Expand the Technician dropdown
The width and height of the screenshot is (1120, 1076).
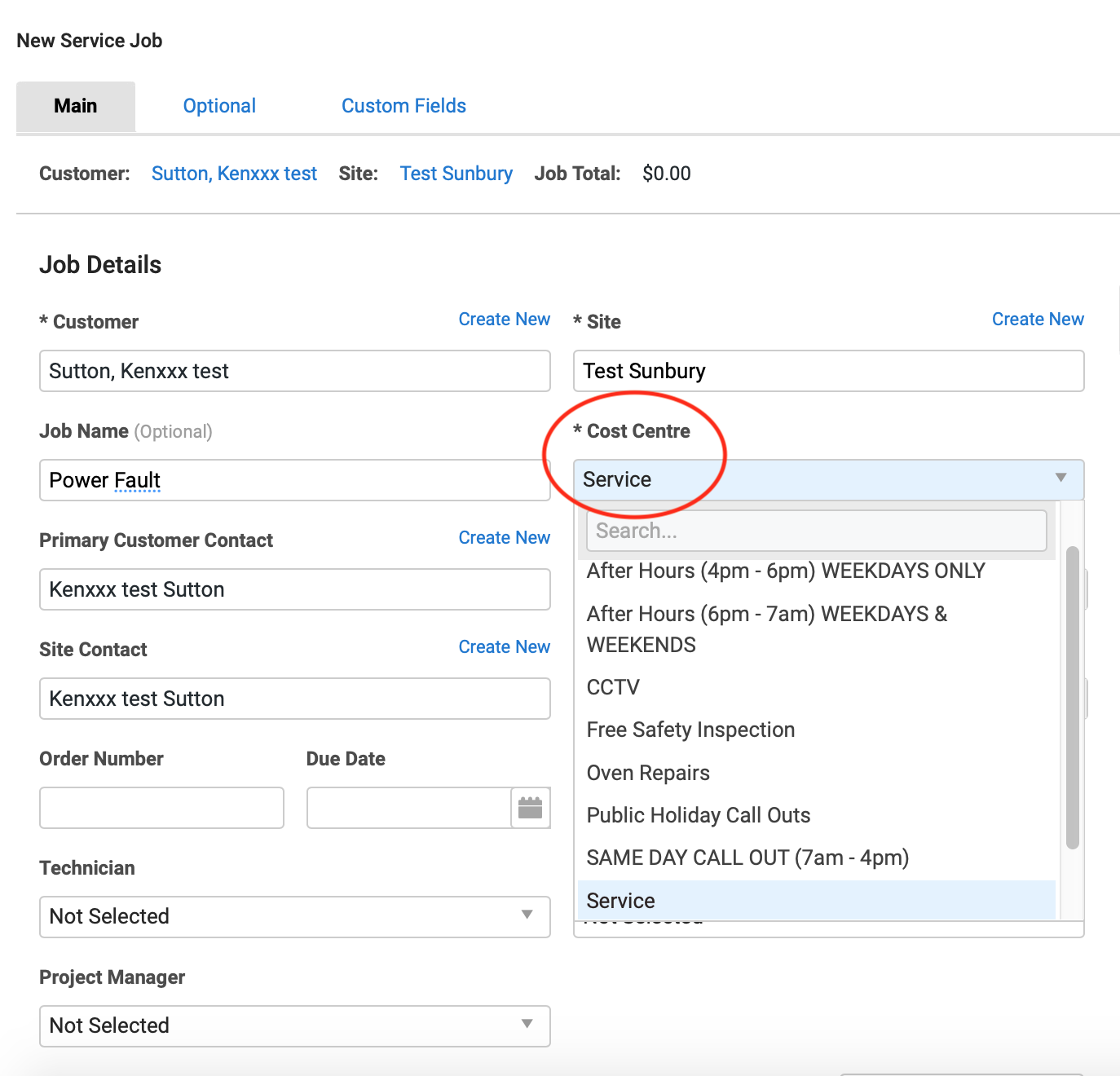click(x=294, y=916)
